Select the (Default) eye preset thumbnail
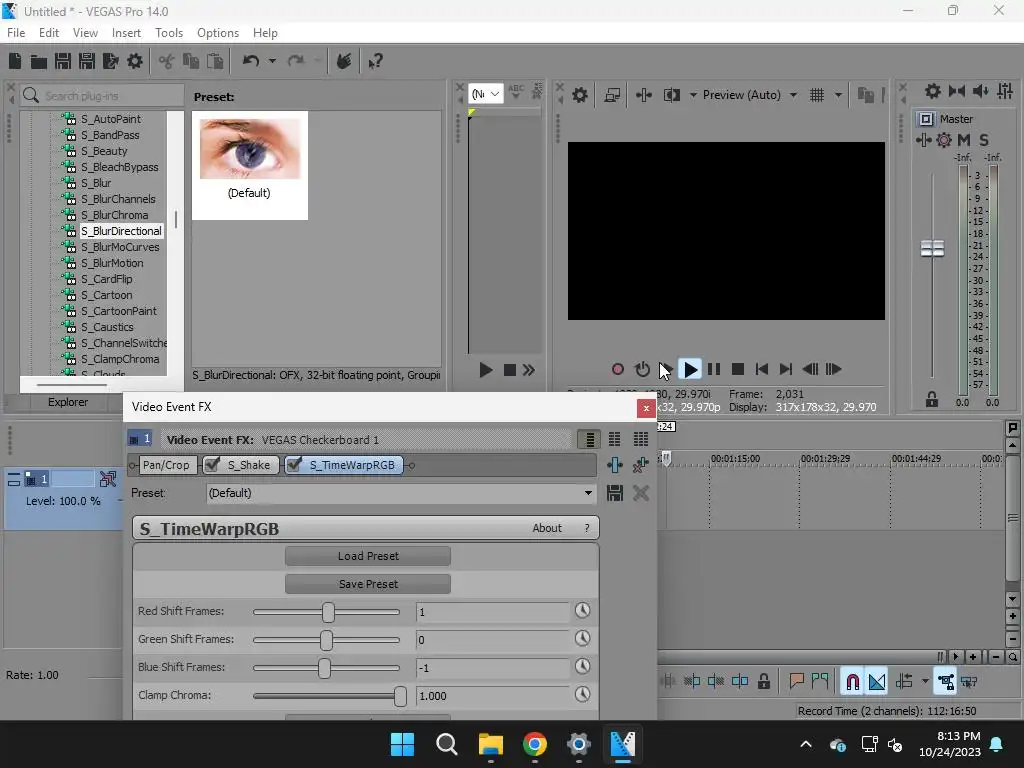Image resolution: width=1024 pixels, height=768 pixels. [249, 165]
